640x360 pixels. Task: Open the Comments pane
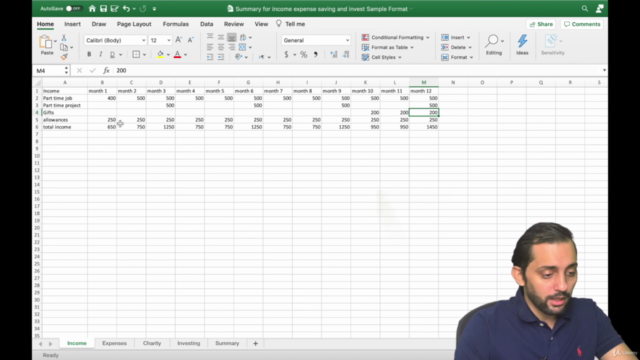click(x=582, y=24)
